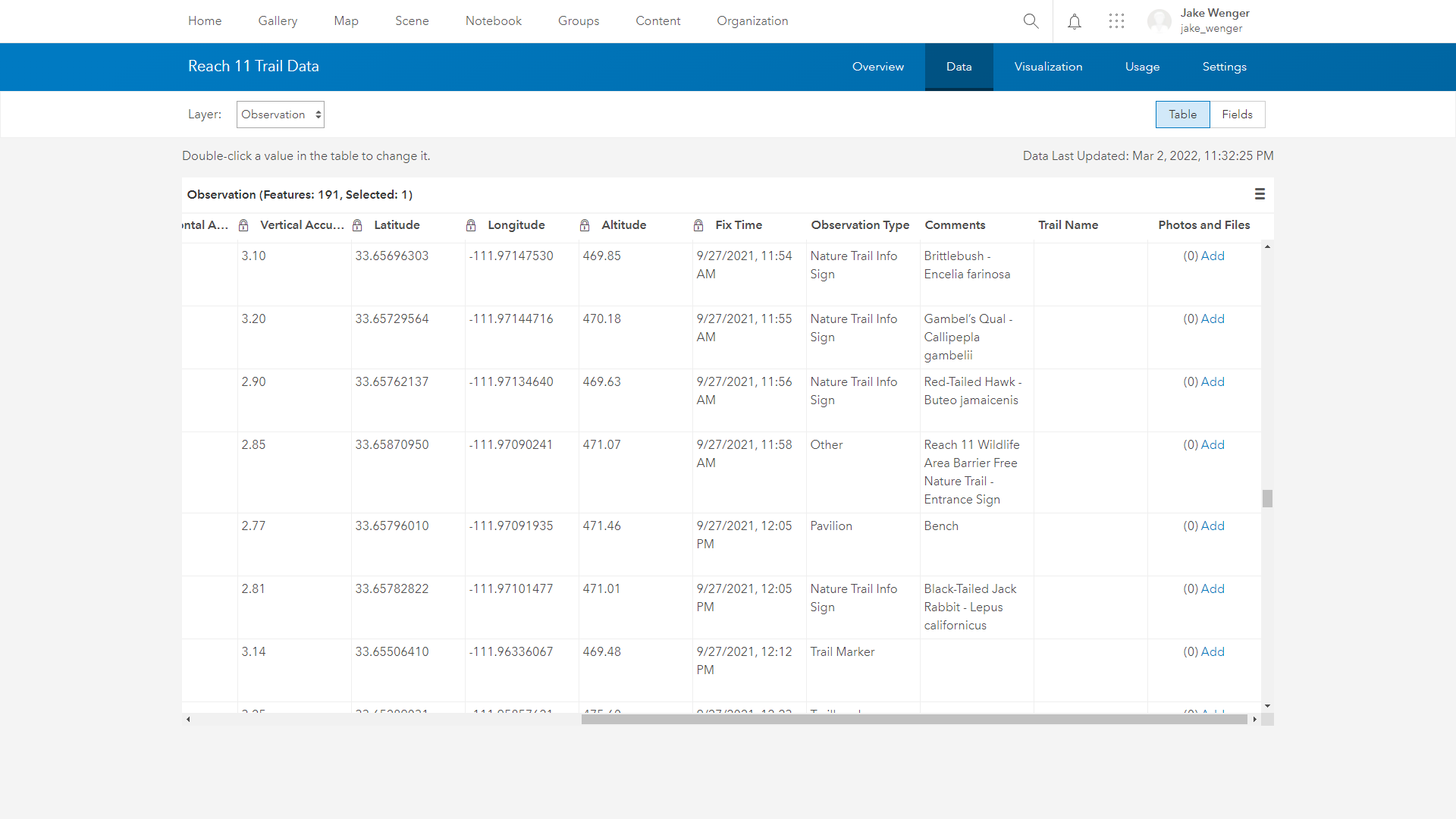1456x819 pixels.
Task: Click Jake Wenger profile avatar
Action: 1159,21
